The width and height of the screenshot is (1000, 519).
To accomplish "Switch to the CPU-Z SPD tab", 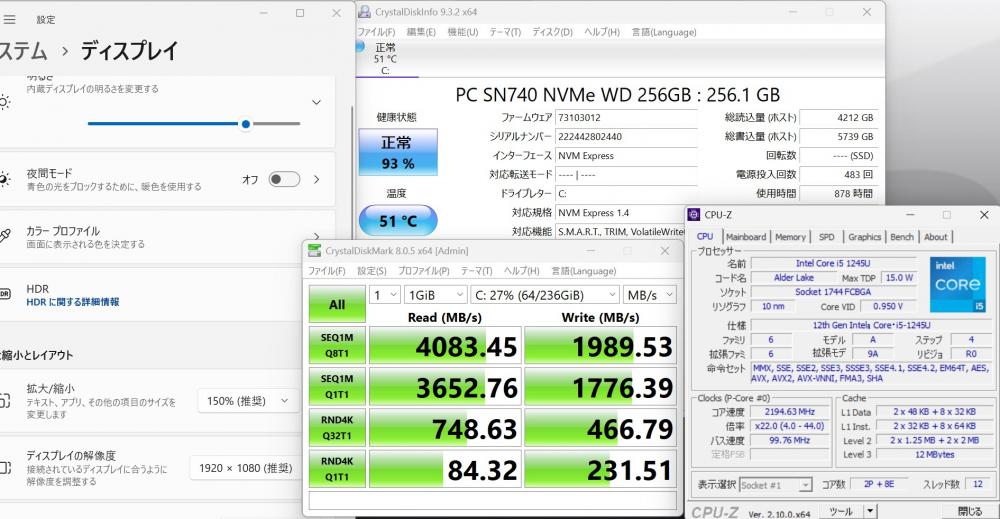I will tap(827, 237).
